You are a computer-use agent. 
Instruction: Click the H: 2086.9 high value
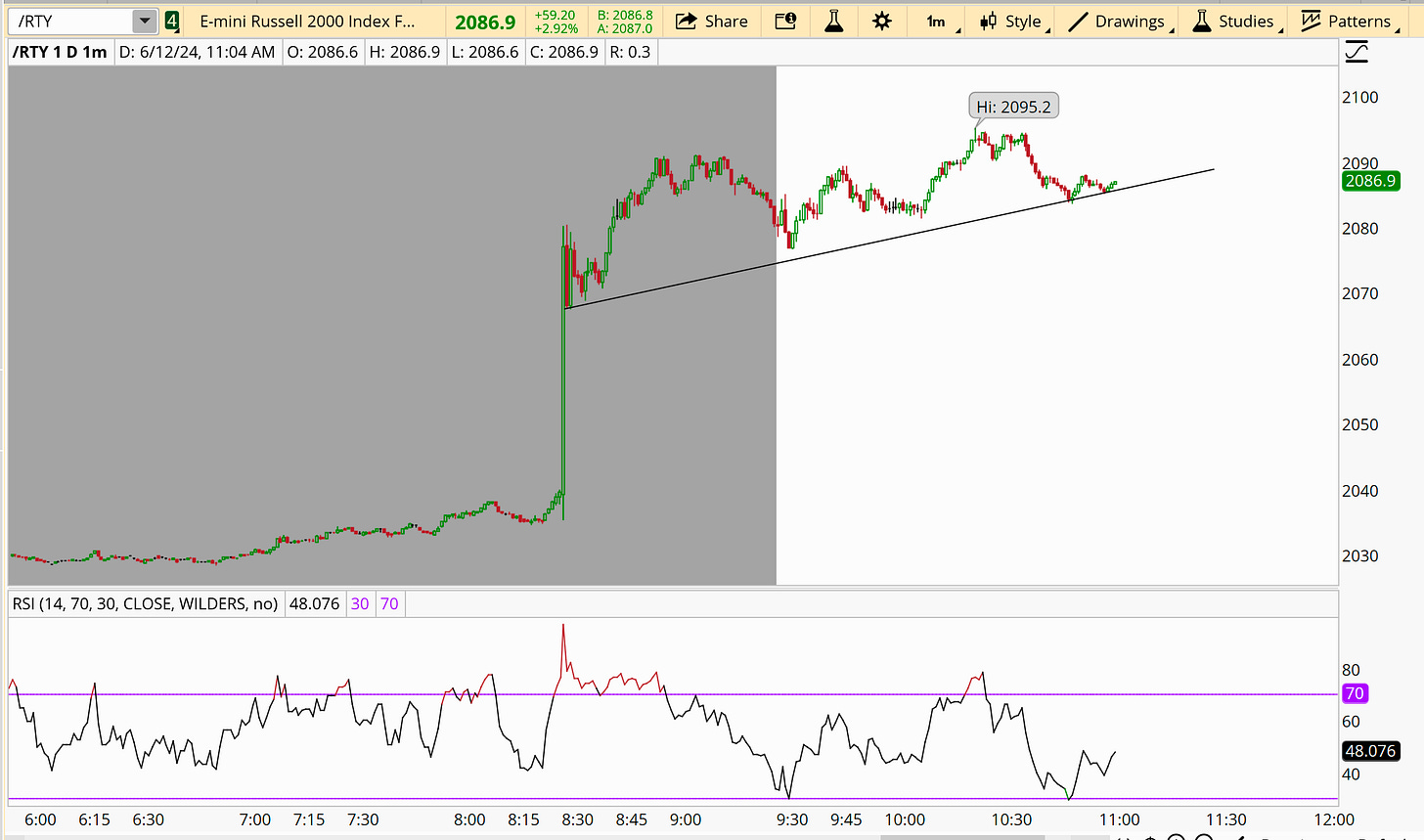pyautogui.click(x=404, y=52)
